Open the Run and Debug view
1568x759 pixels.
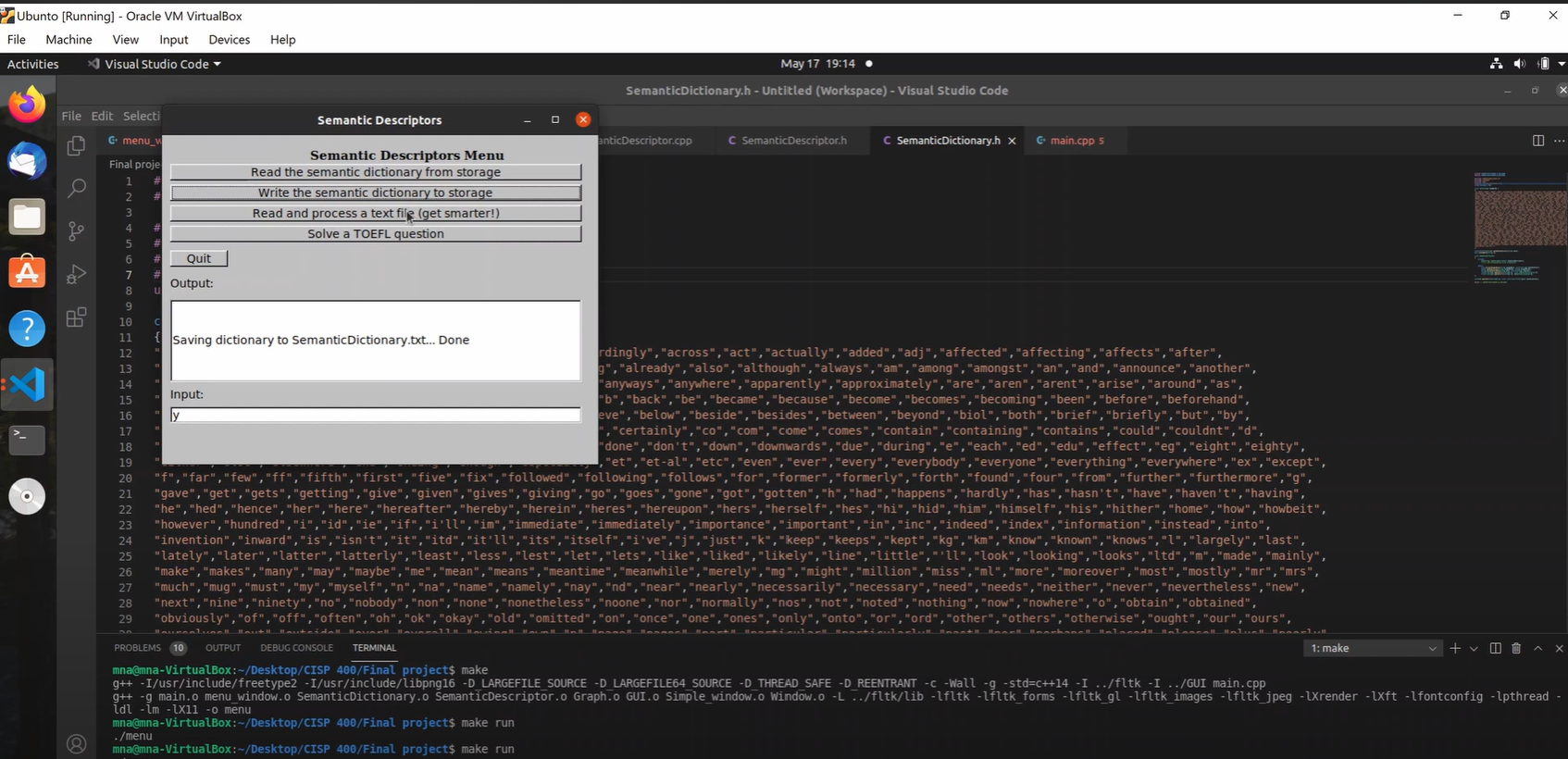(77, 274)
